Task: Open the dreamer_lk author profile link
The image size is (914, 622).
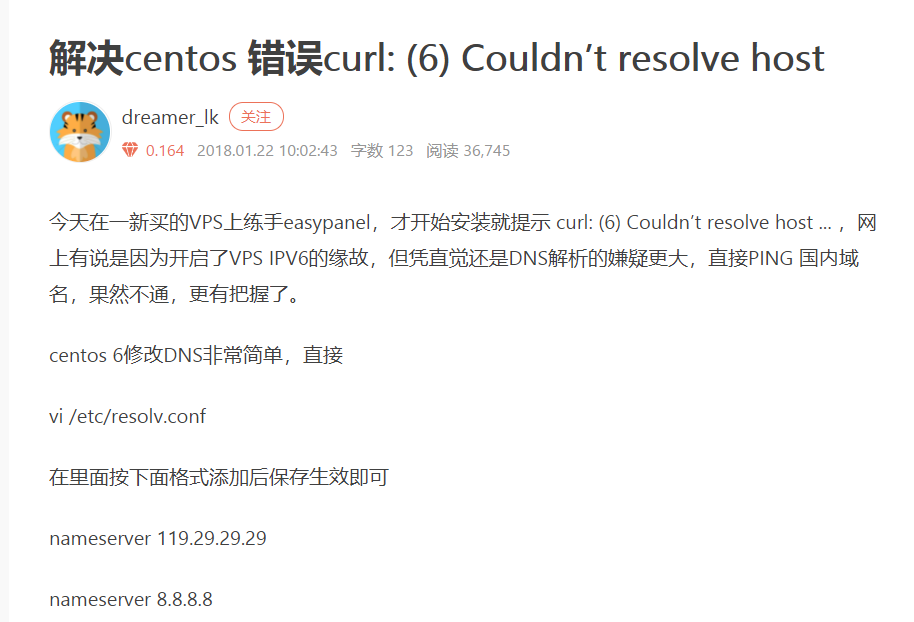Action: tap(170, 117)
